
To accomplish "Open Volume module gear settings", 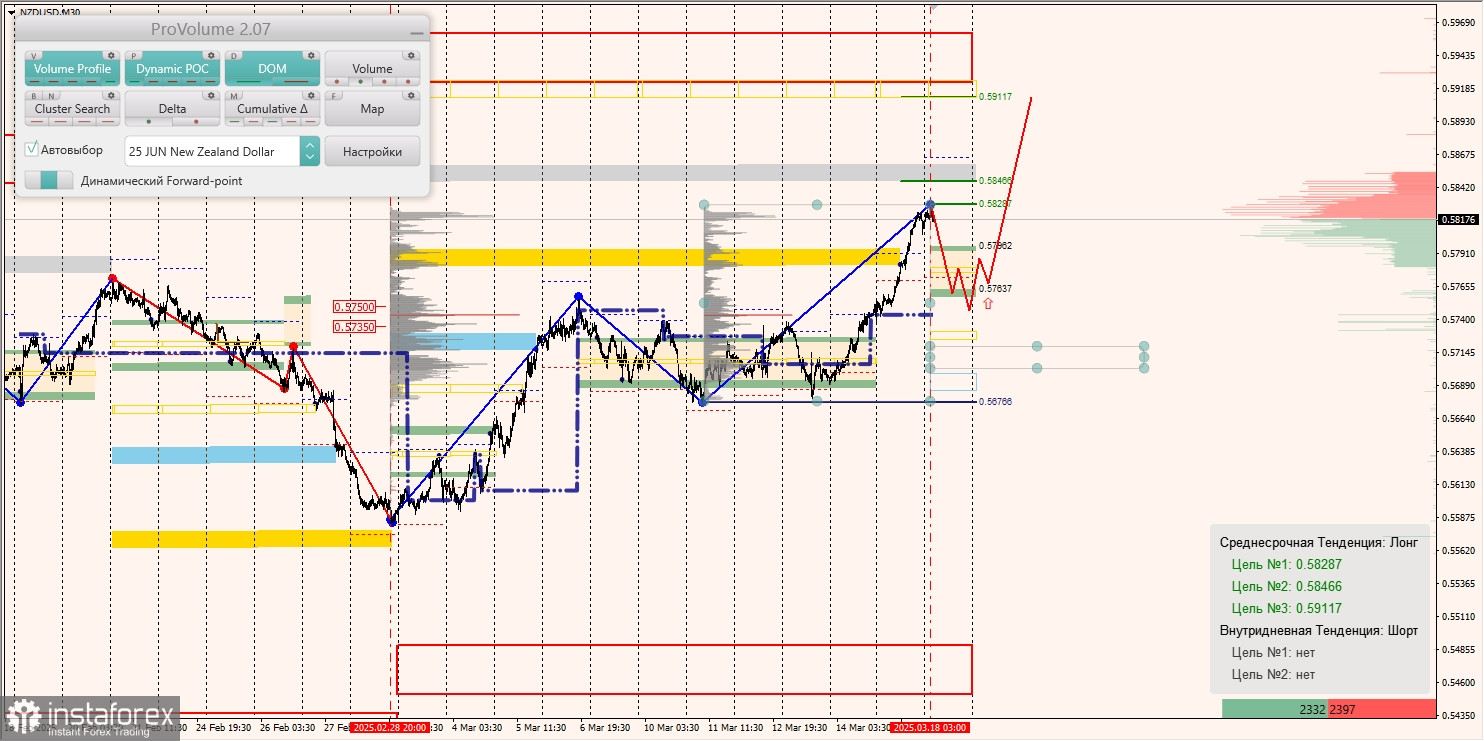I will [411, 56].
